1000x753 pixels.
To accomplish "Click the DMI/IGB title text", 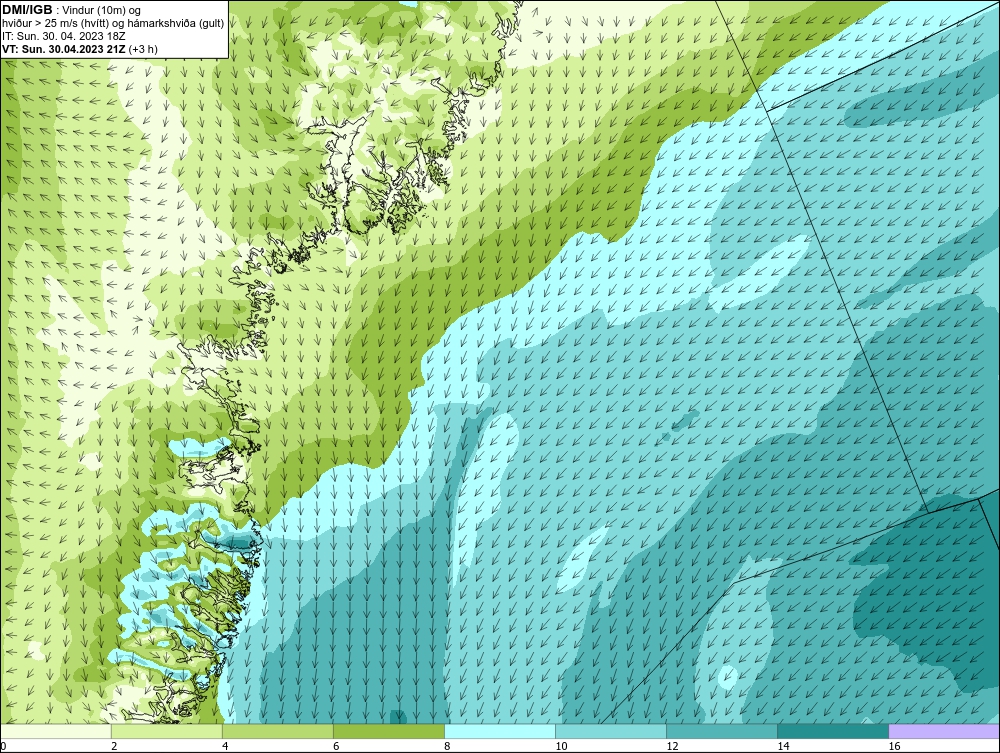I will (x=27, y=10).
